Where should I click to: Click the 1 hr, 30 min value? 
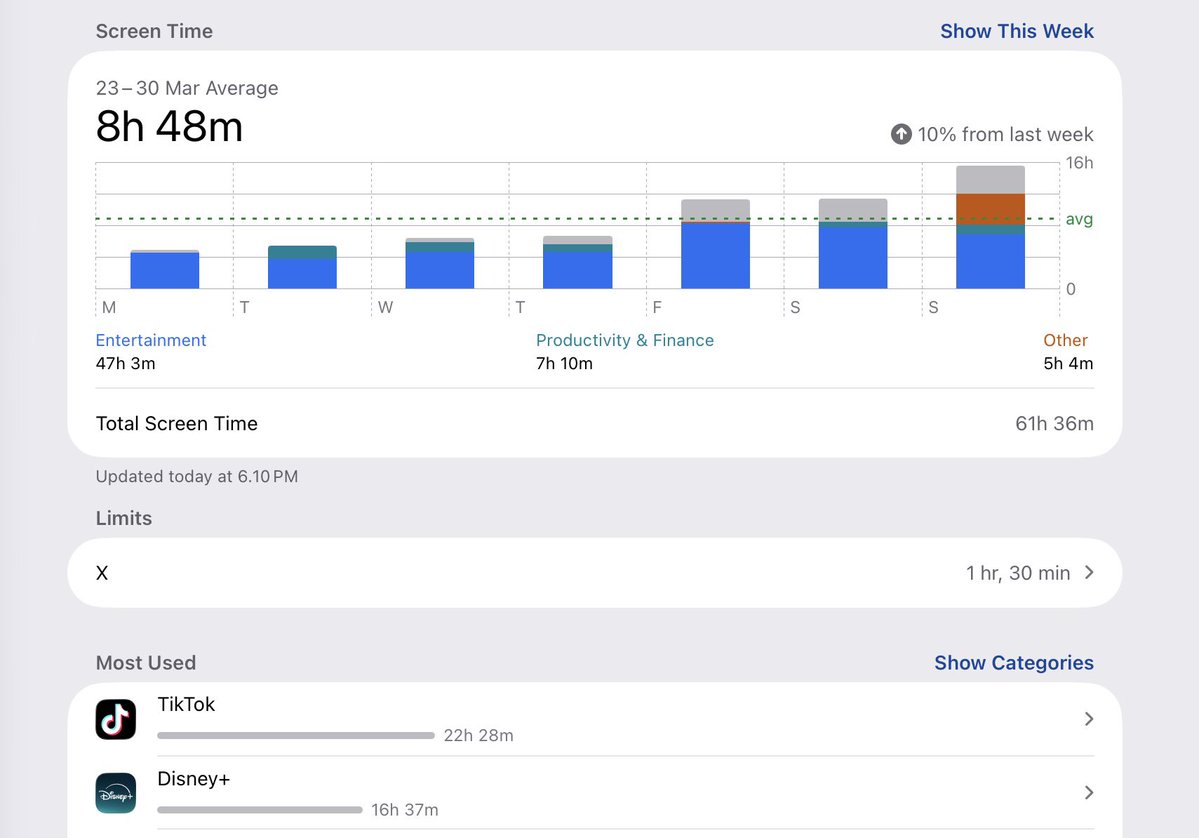pos(1018,573)
